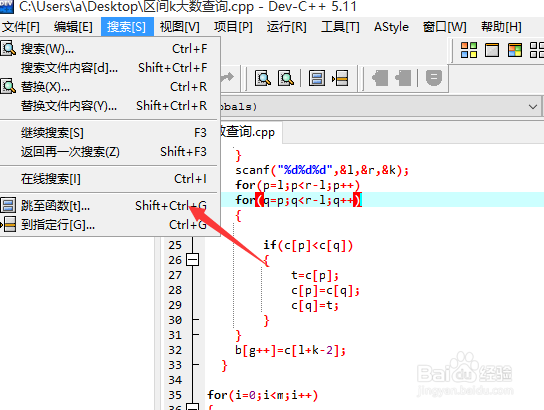Open the 窗口[W] menu
This screenshot has width=544, height=410.
445,27
